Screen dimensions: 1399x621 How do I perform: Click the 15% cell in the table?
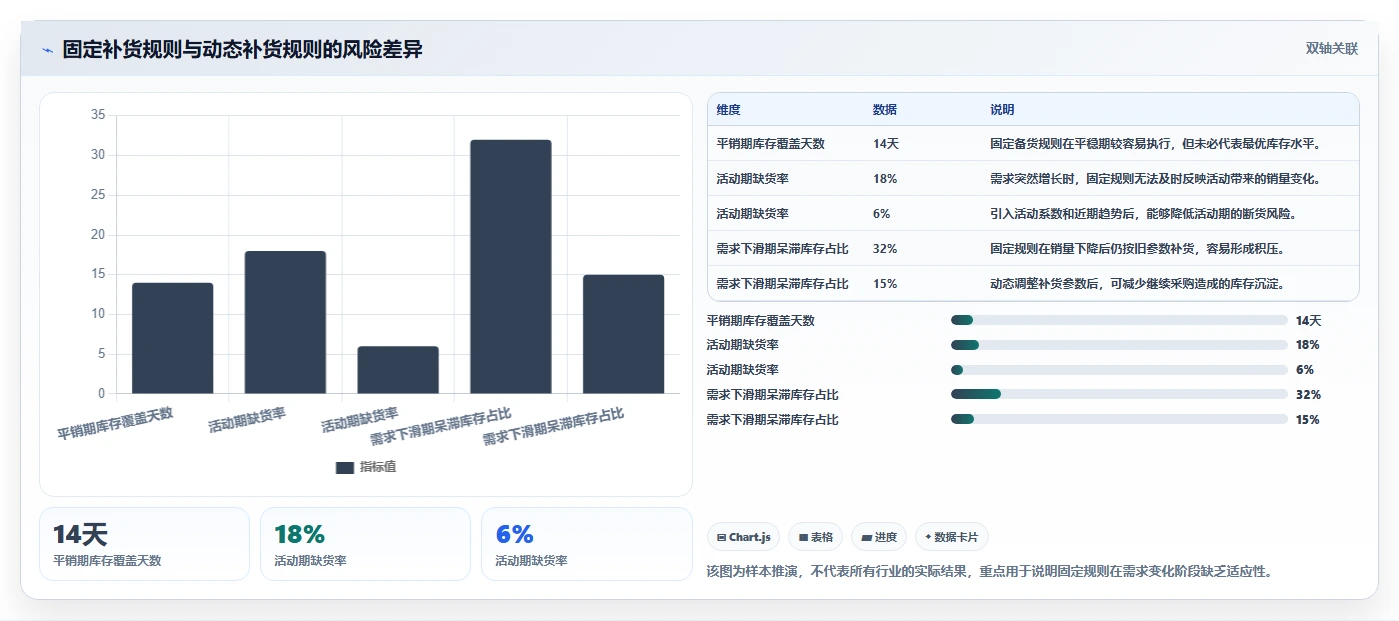pos(885,284)
